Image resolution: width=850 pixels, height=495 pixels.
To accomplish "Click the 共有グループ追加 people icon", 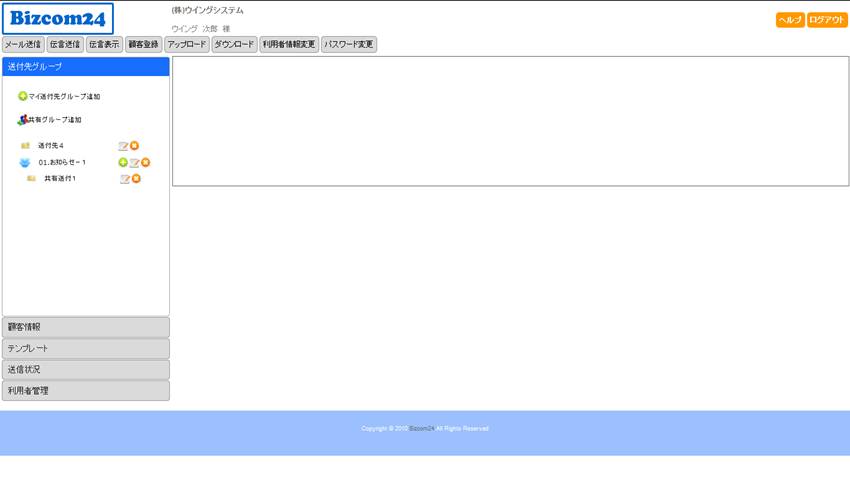I will (22, 120).
